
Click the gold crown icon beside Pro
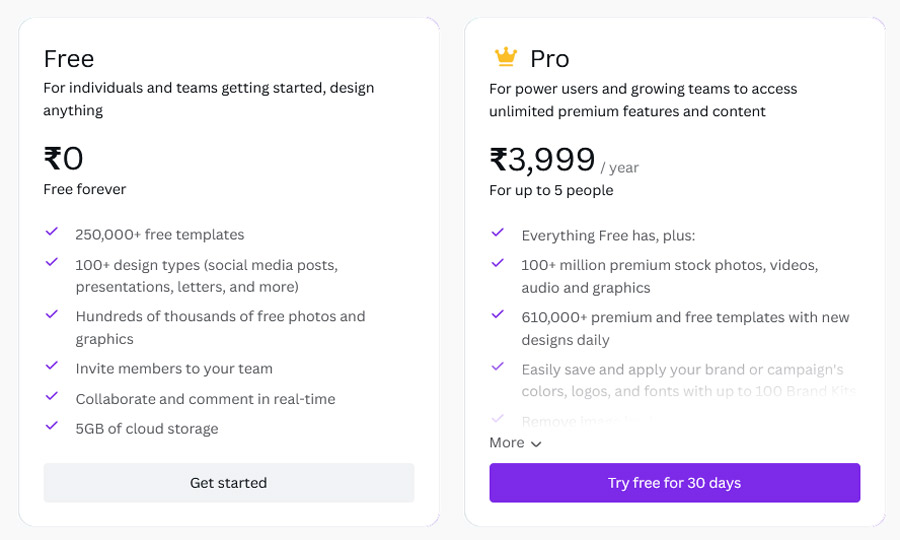coord(506,57)
